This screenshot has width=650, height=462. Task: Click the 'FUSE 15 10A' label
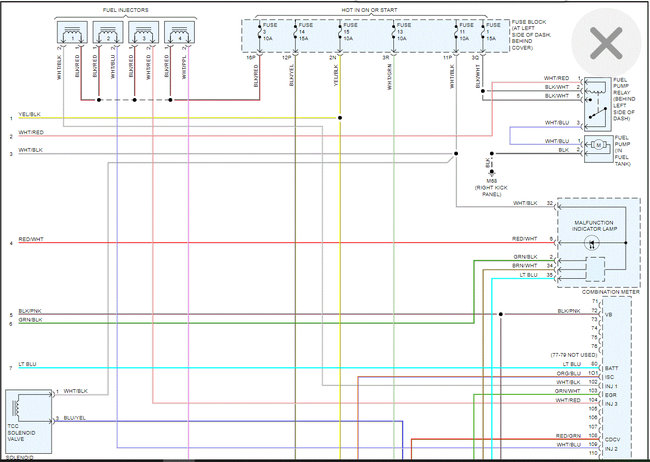pyautogui.click(x=350, y=32)
